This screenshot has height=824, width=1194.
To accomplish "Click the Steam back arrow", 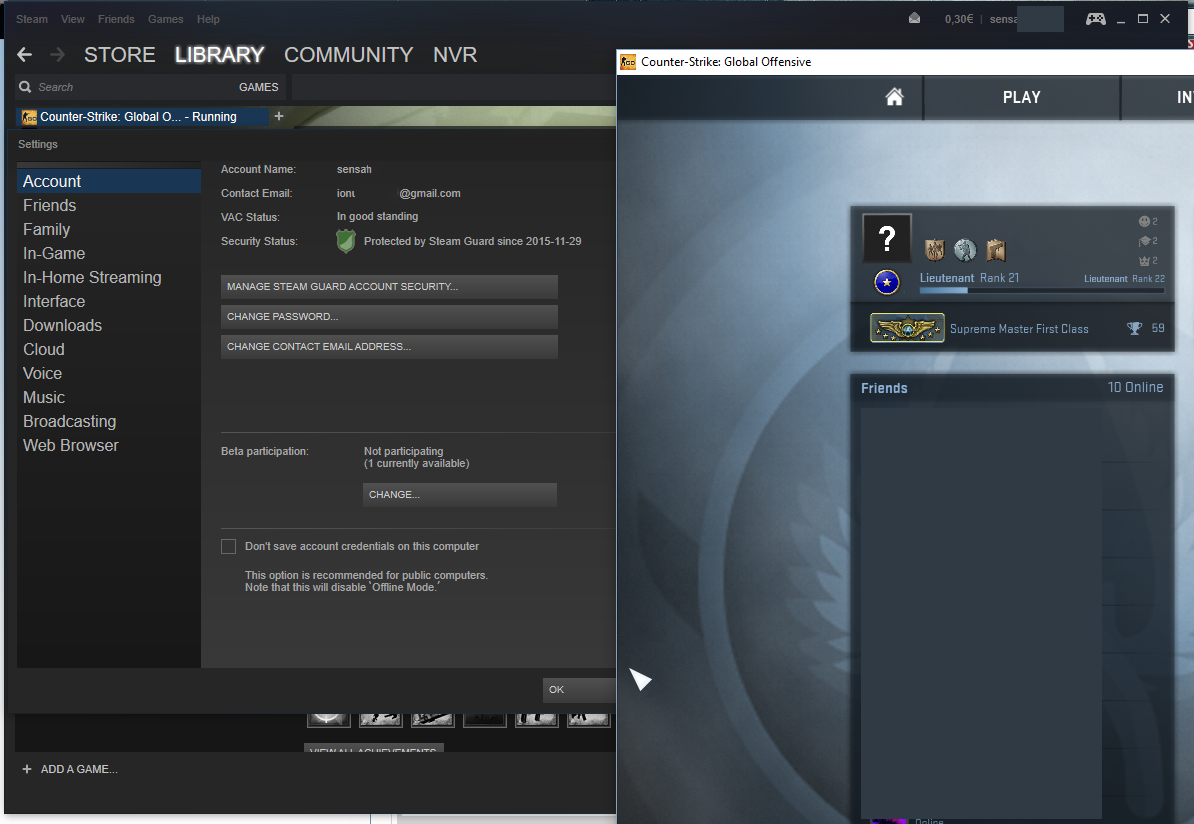I will coord(24,55).
